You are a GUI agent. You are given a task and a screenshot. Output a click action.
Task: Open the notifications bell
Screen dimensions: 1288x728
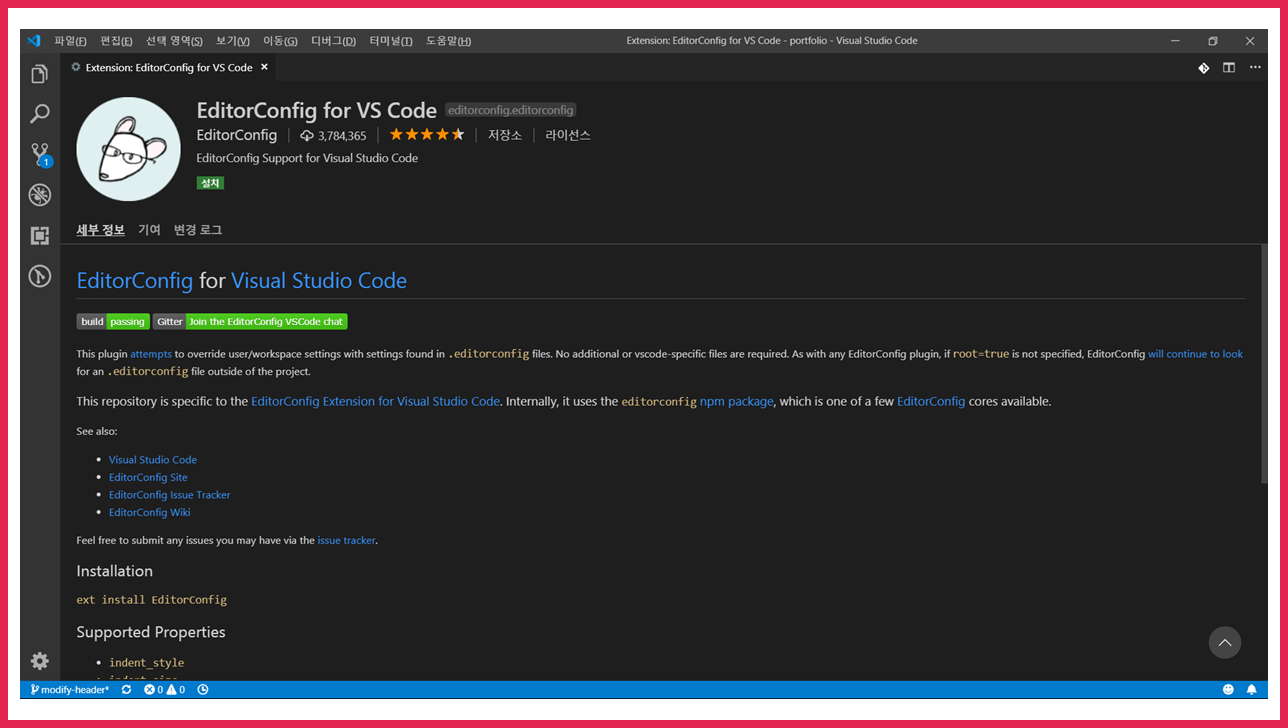[1251, 690]
